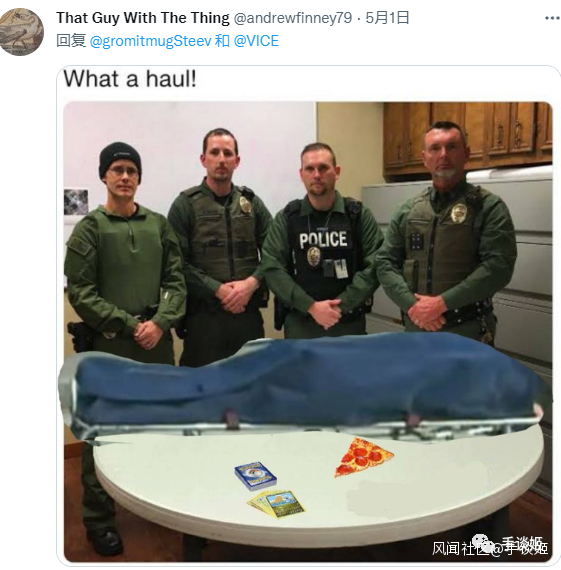Open That Guy With The Thing profile
Screen dimensions: 561x570
(x=143, y=18)
